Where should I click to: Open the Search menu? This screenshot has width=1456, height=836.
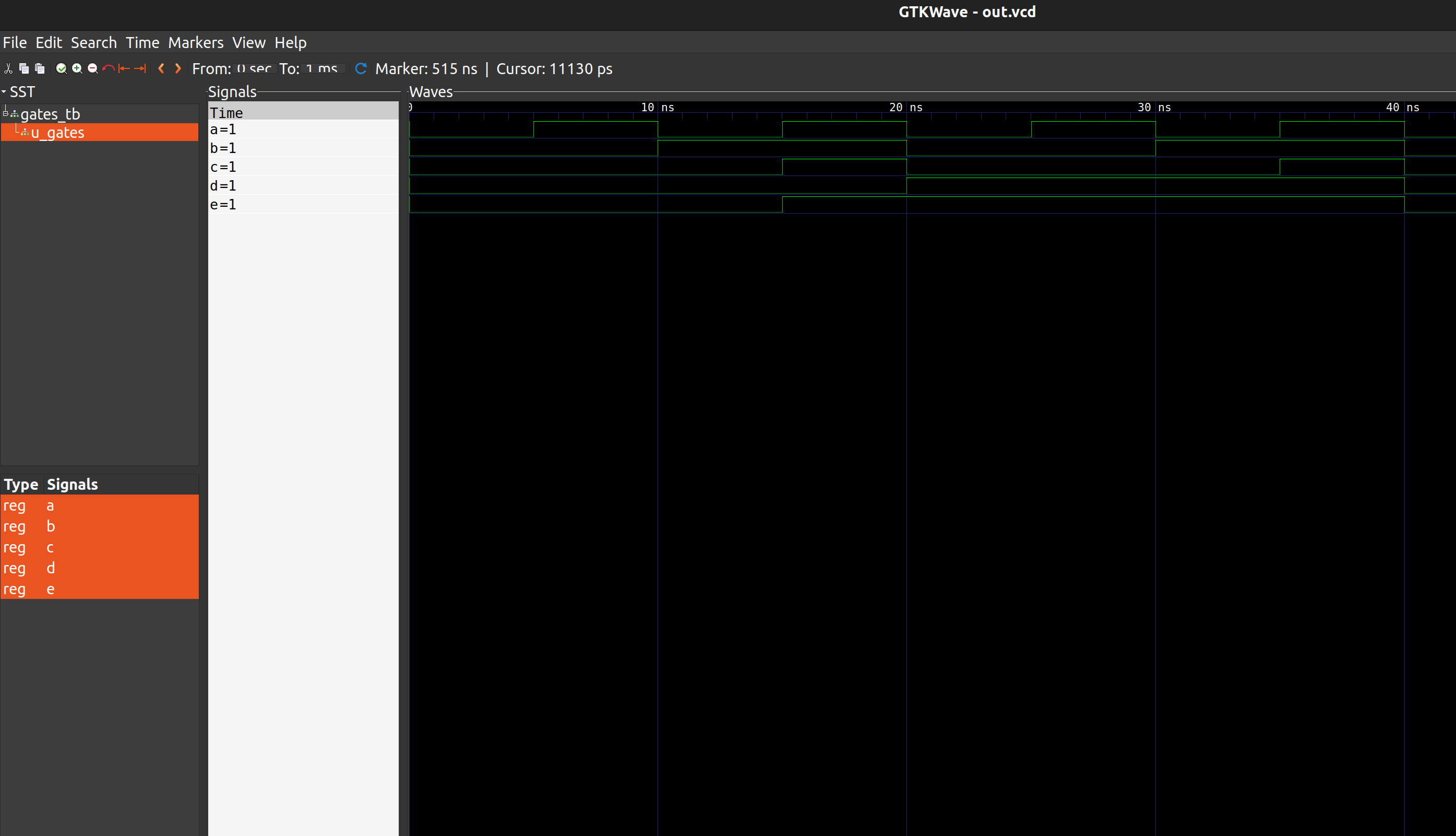click(x=93, y=42)
